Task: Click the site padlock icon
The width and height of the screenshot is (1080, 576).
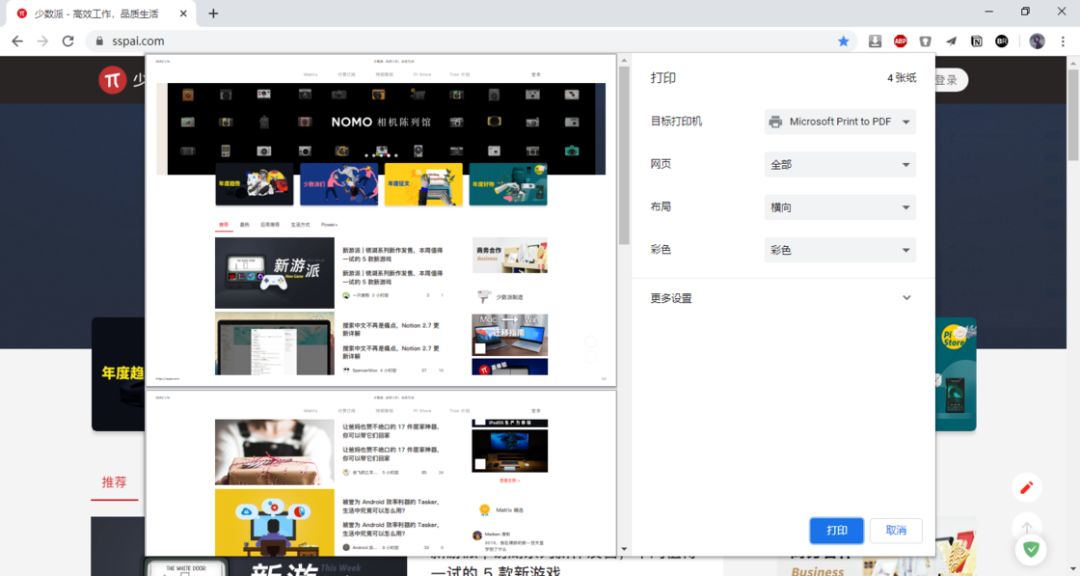Action: [99, 41]
